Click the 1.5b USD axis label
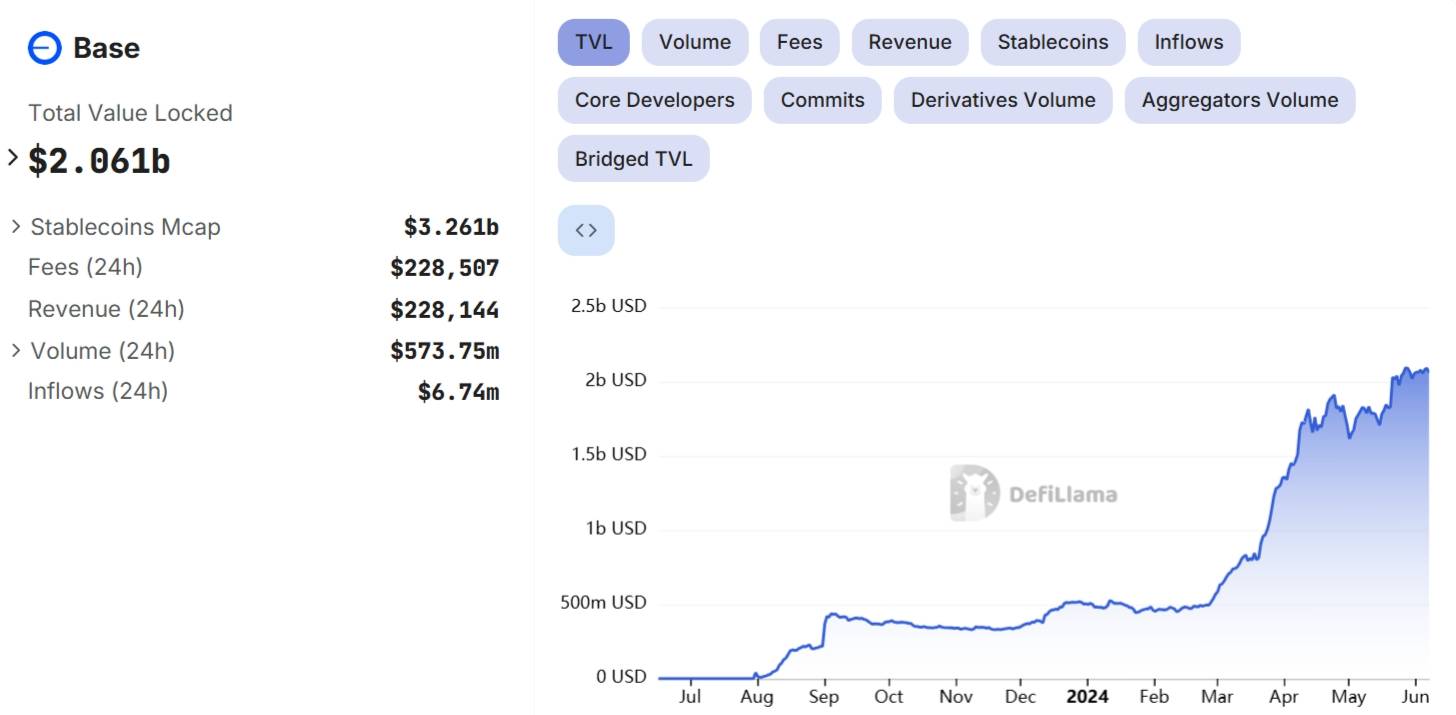Screen dimensions: 1456x715 tap(608, 454)
